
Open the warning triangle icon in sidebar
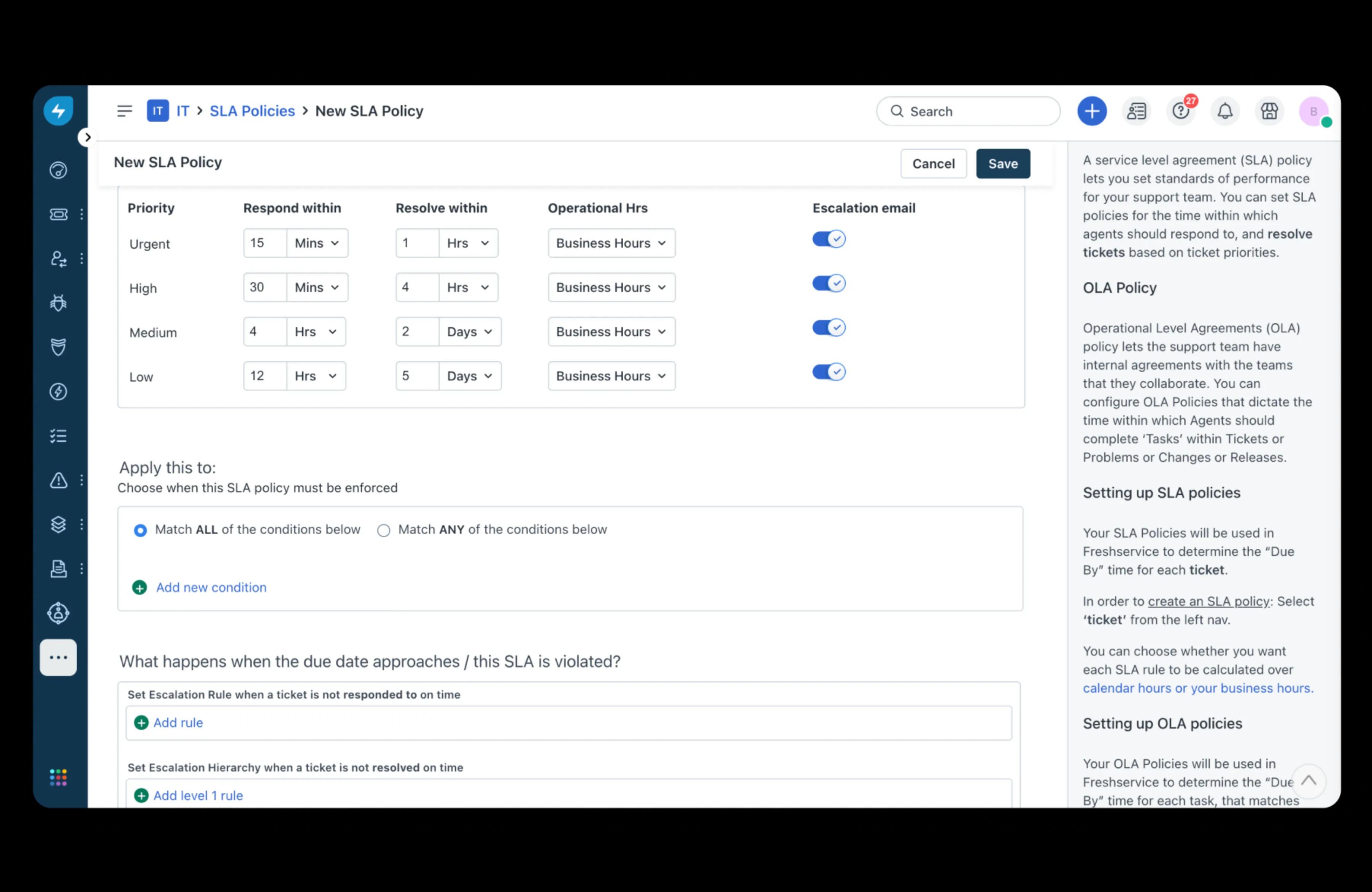point(58,480)
